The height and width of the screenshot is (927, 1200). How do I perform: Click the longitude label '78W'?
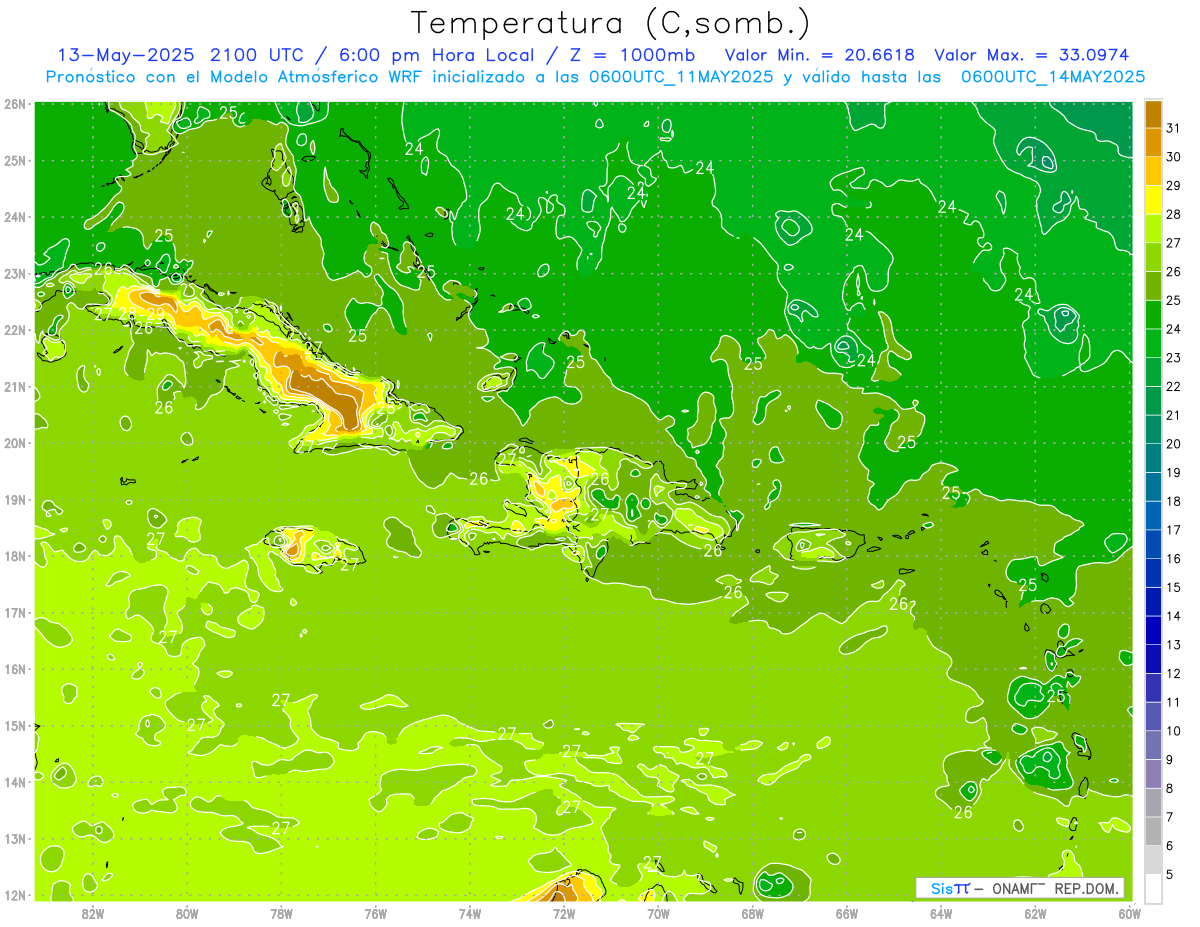coord(282,913)
